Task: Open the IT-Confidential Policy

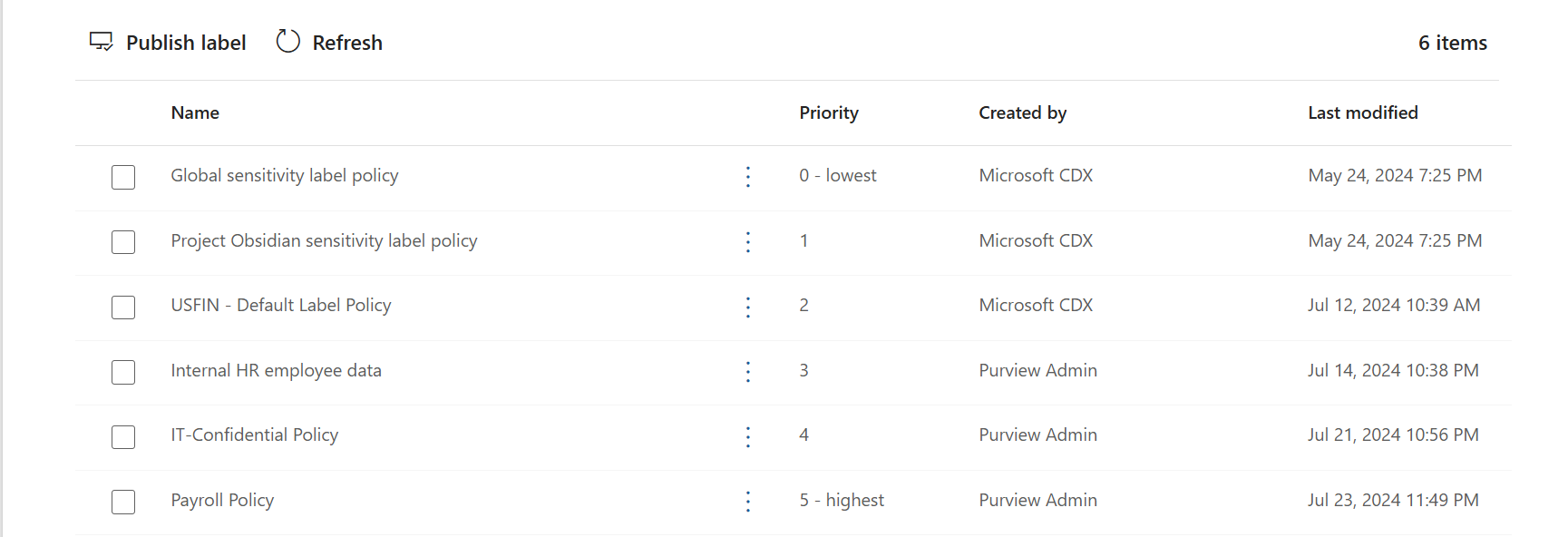Action: coord(255,434)
